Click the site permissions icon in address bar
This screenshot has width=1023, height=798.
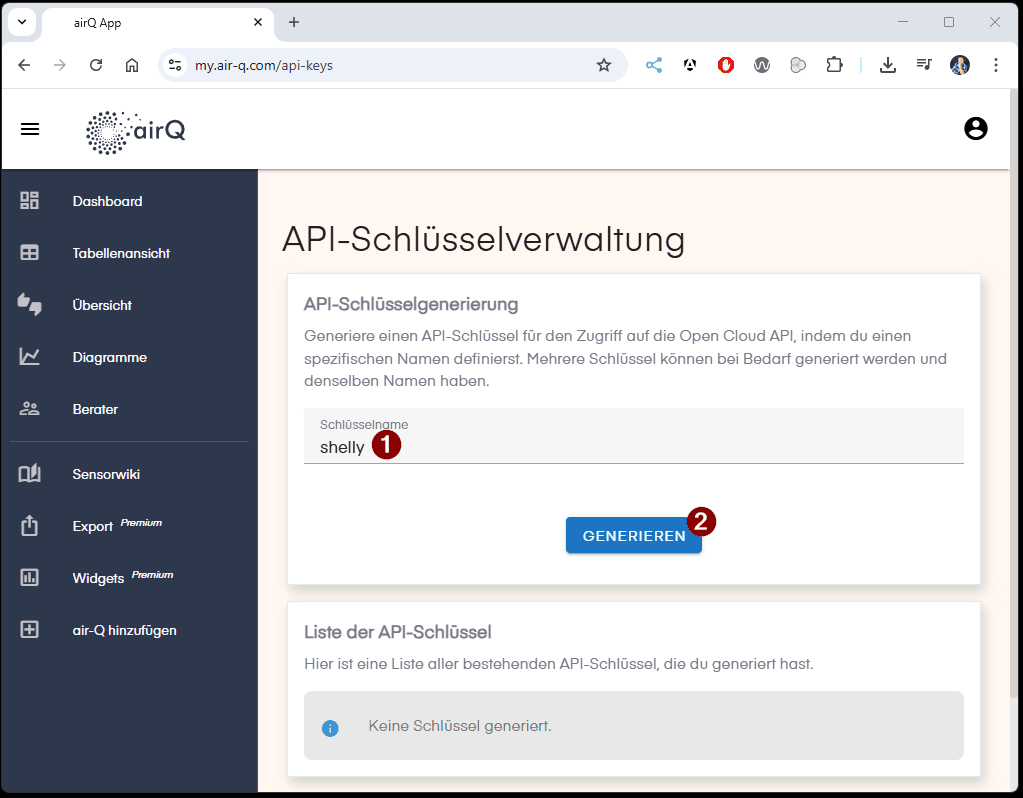(x=175, y=64)
